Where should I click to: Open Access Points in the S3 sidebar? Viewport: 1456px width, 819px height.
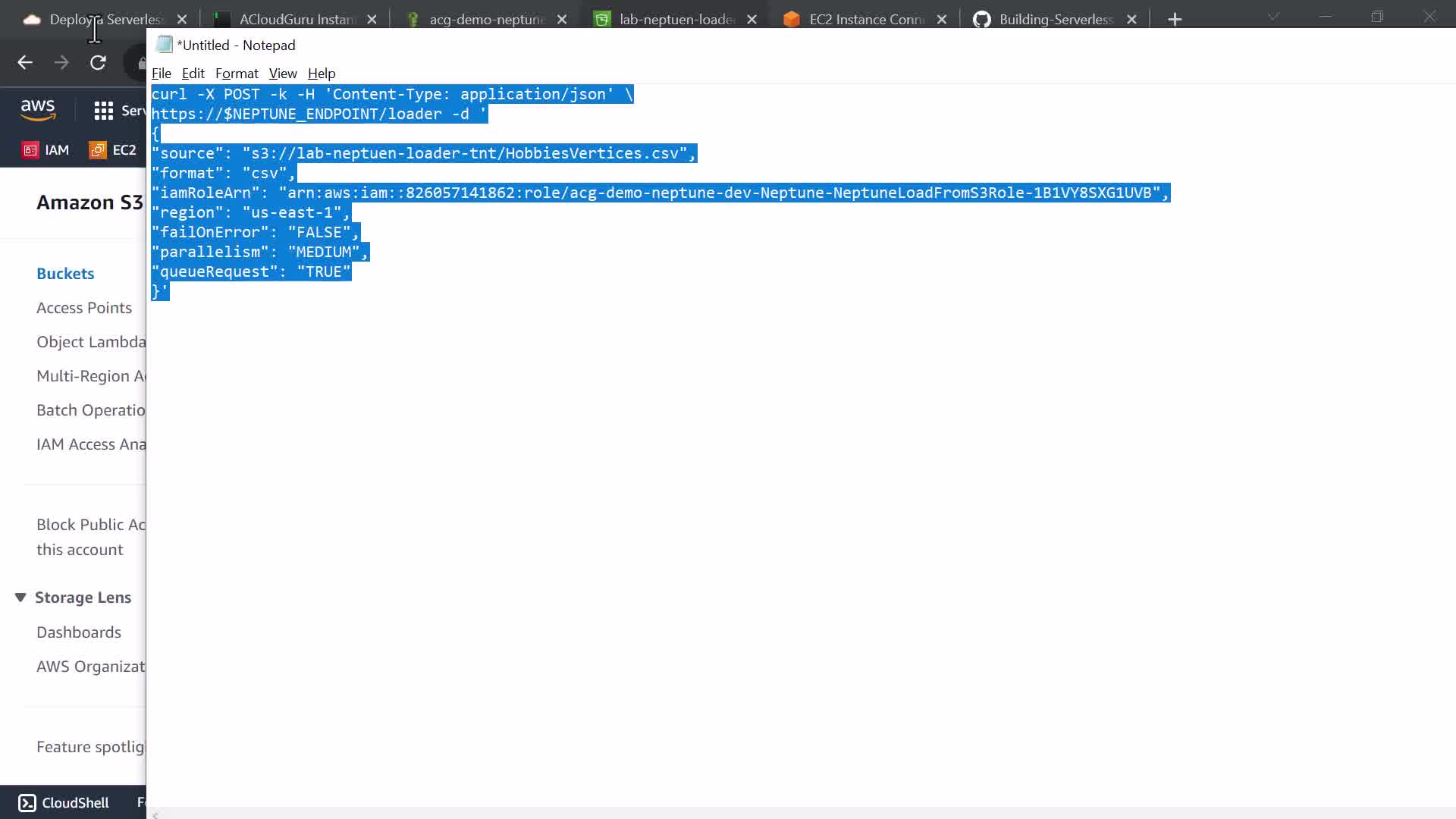(84, 308)
